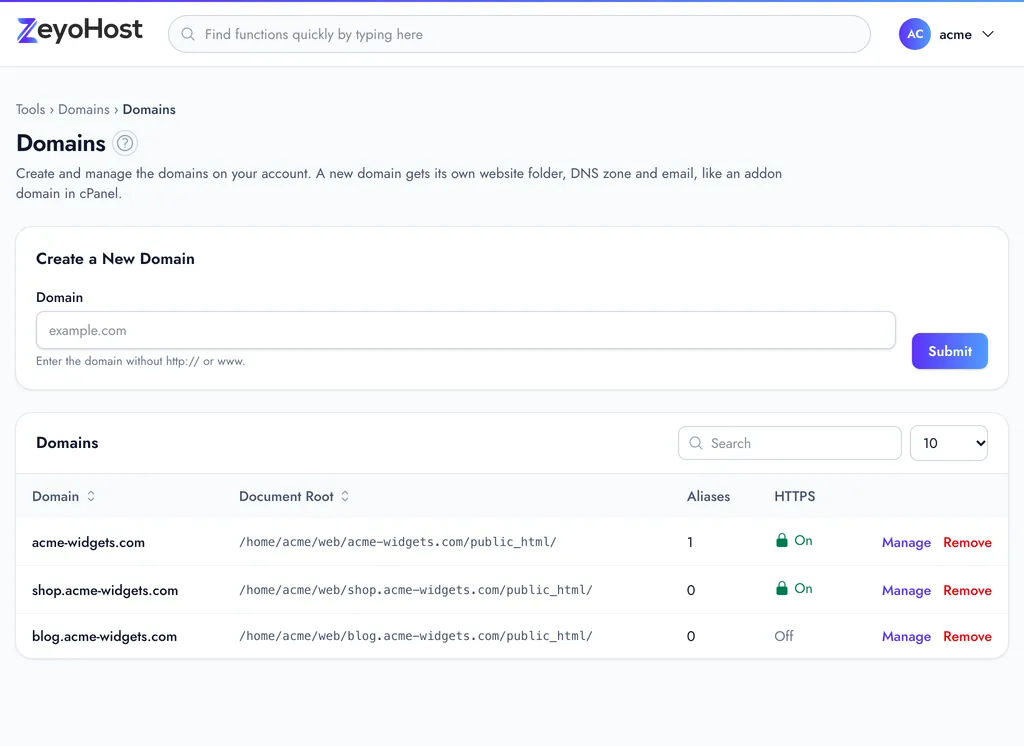Open the help question mark beside Domains heading
1024x746 pixels.
click(x=125, y=142)
